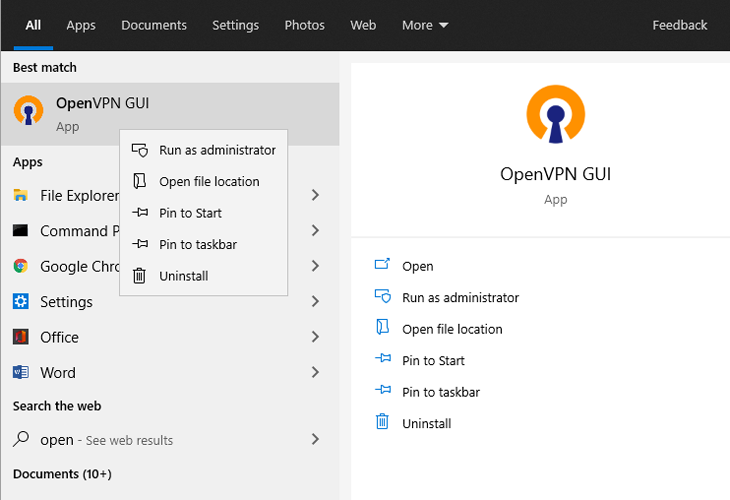Viewport: 730px width, 500px height.
Task: Select the Word app result label
Action: (x=58, y=372)
